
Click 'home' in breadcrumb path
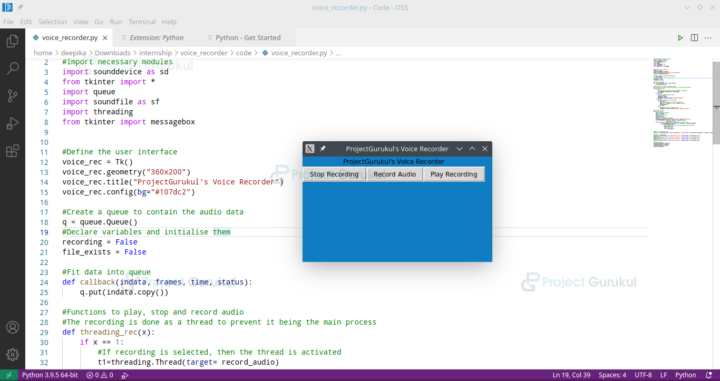pos(43,53)
